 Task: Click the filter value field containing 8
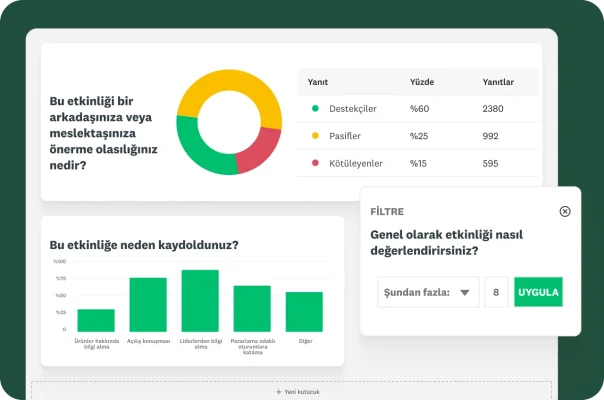tap(496, 292)
